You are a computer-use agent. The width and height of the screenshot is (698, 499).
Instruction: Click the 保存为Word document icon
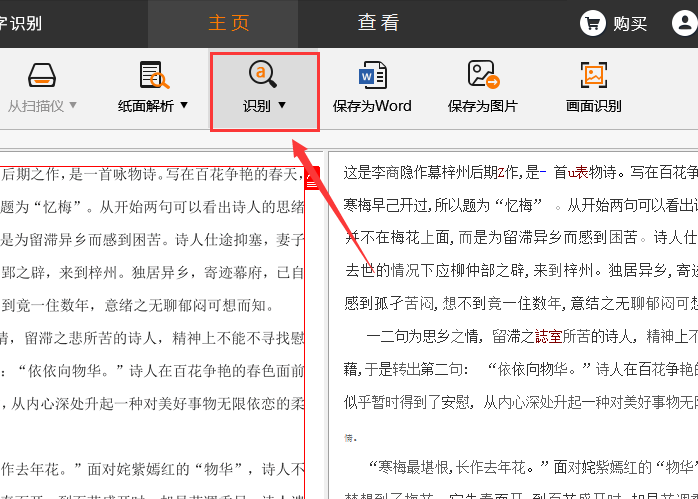coord(372,76)
